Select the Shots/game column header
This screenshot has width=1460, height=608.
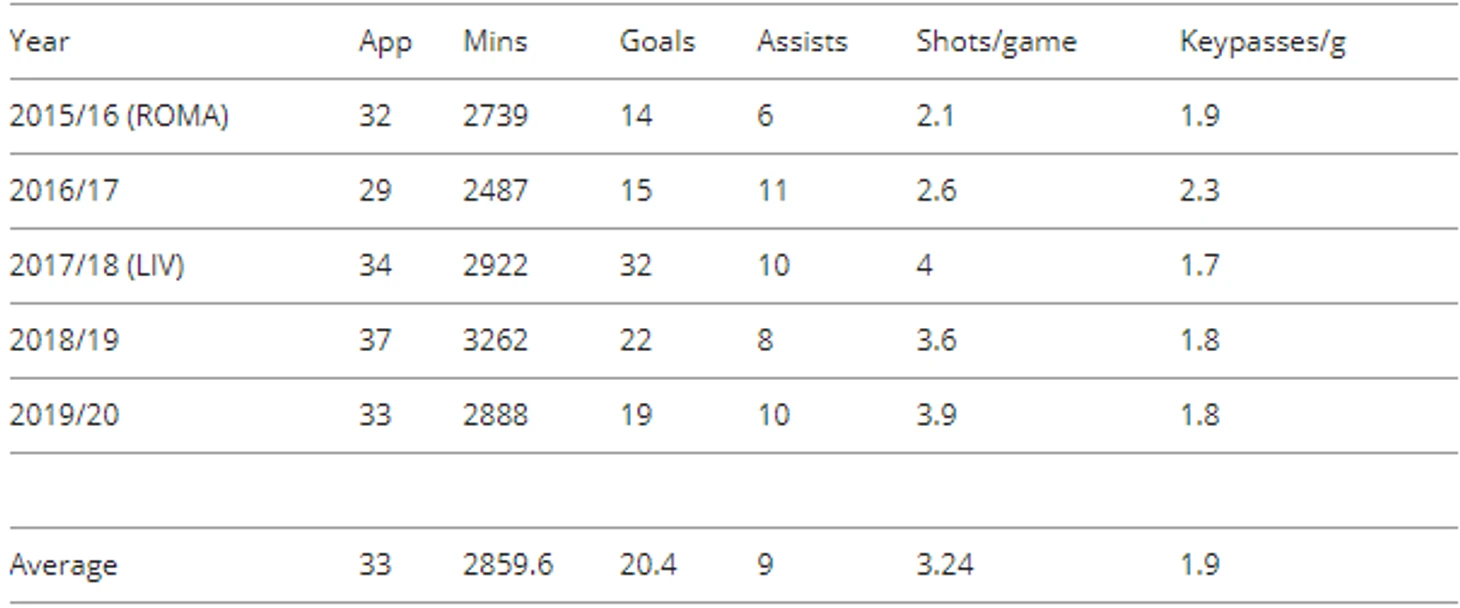point(996,43)
